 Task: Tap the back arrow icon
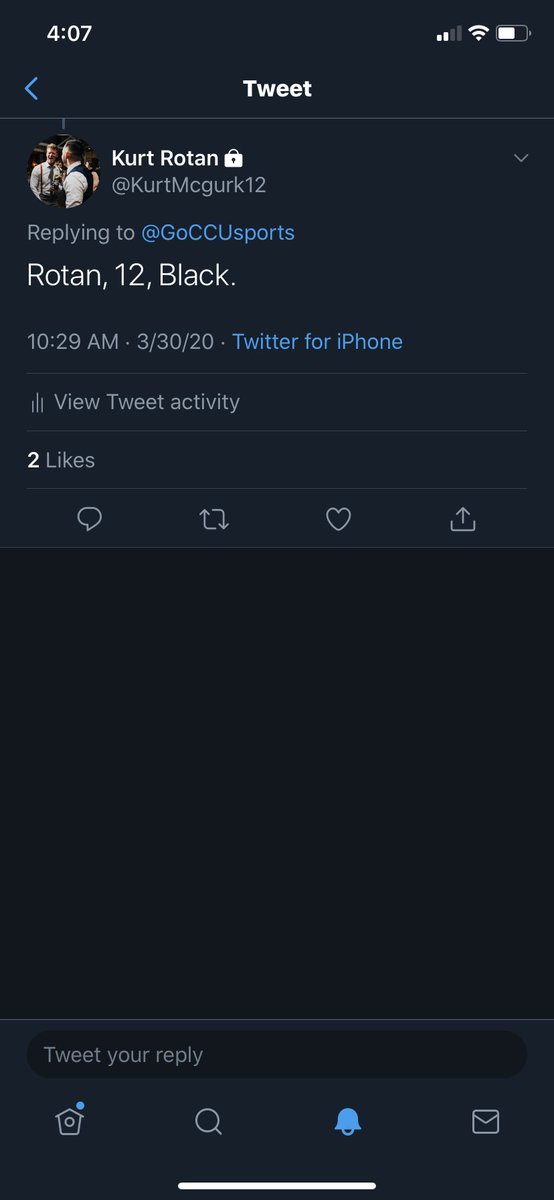point(31,89)
